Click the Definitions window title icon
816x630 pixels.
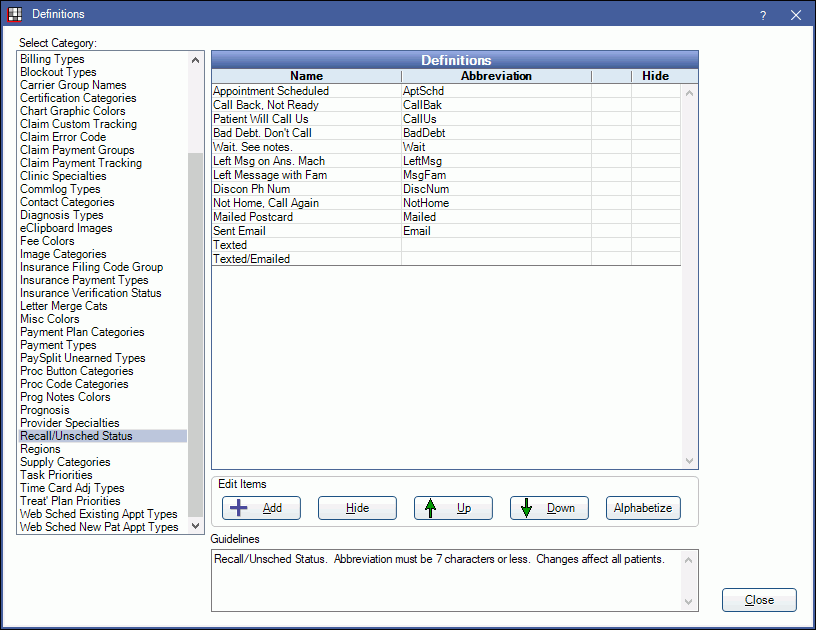15,14
